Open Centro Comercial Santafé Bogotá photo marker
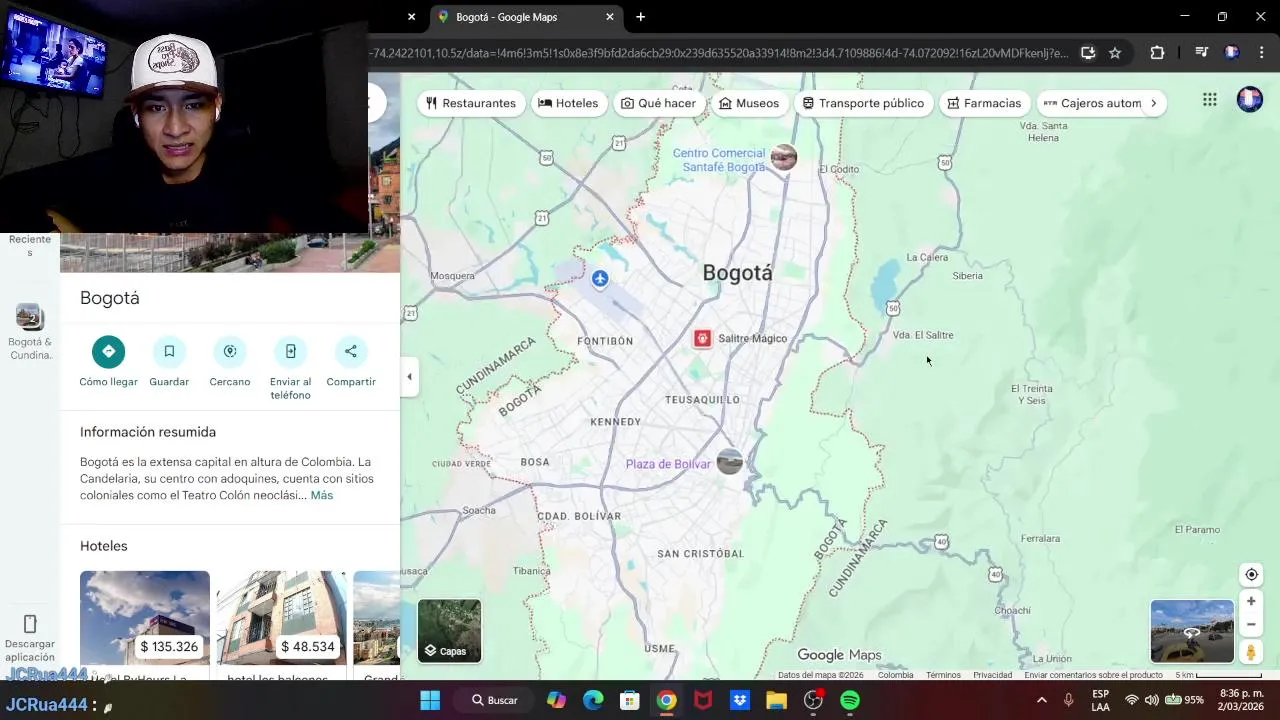 pos(784,157)
